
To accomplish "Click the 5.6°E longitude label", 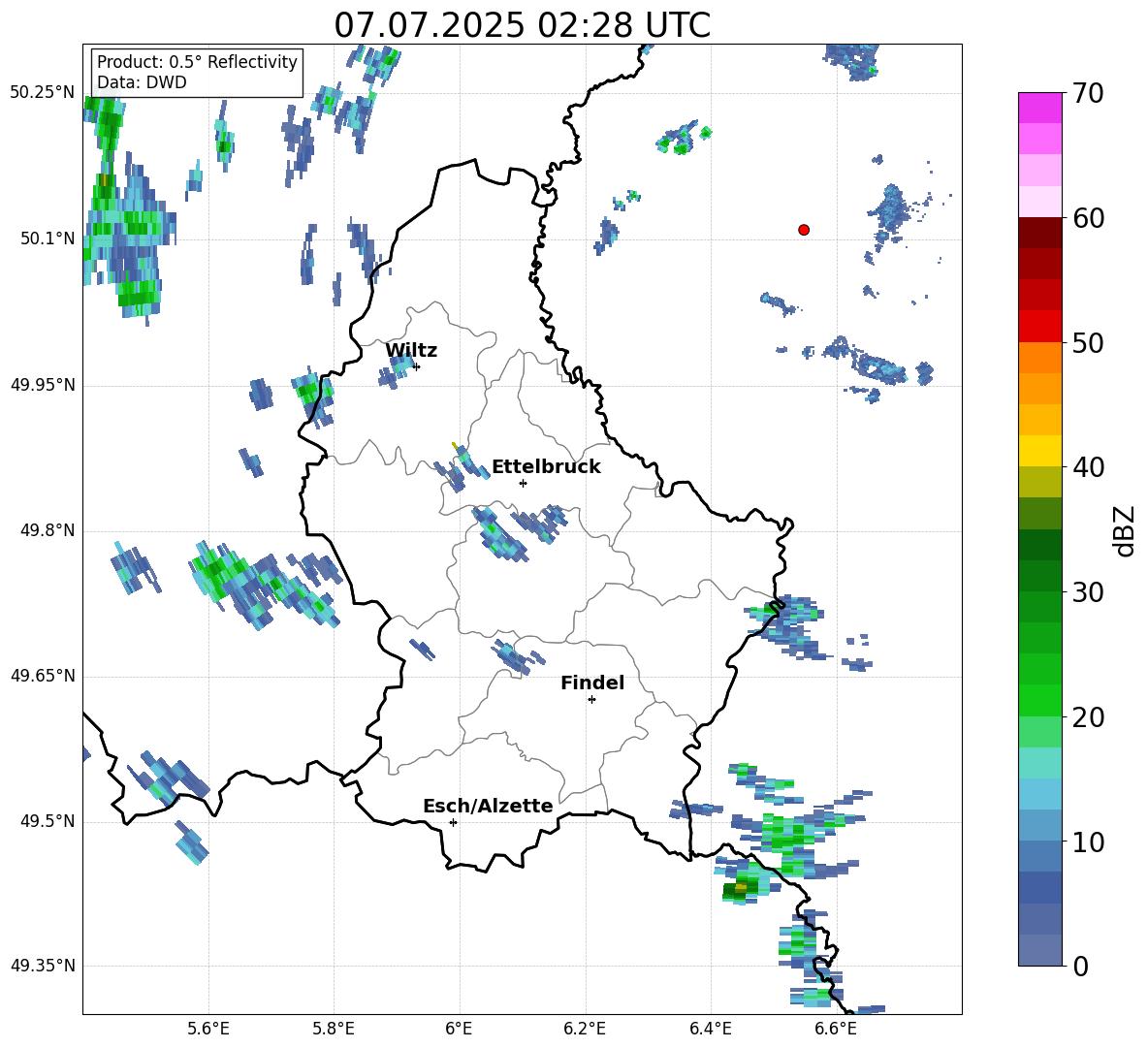I will click(x=208, y=1029).
